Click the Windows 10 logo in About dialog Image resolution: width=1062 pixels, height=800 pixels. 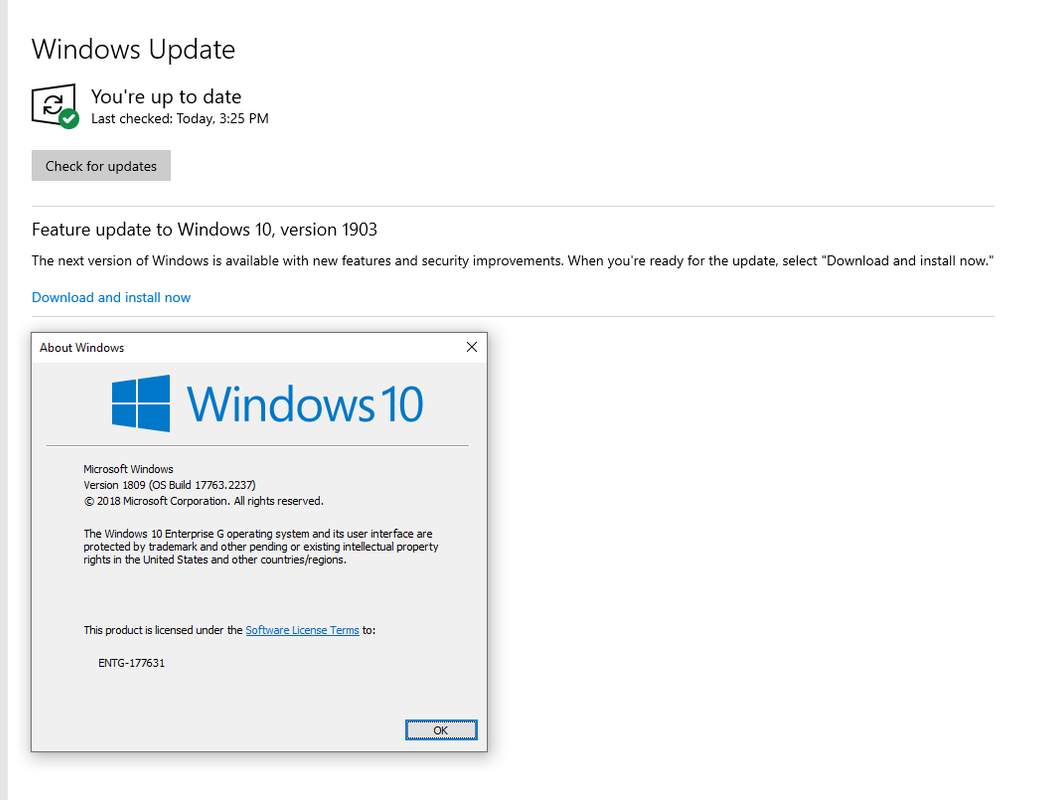[268, 404]
